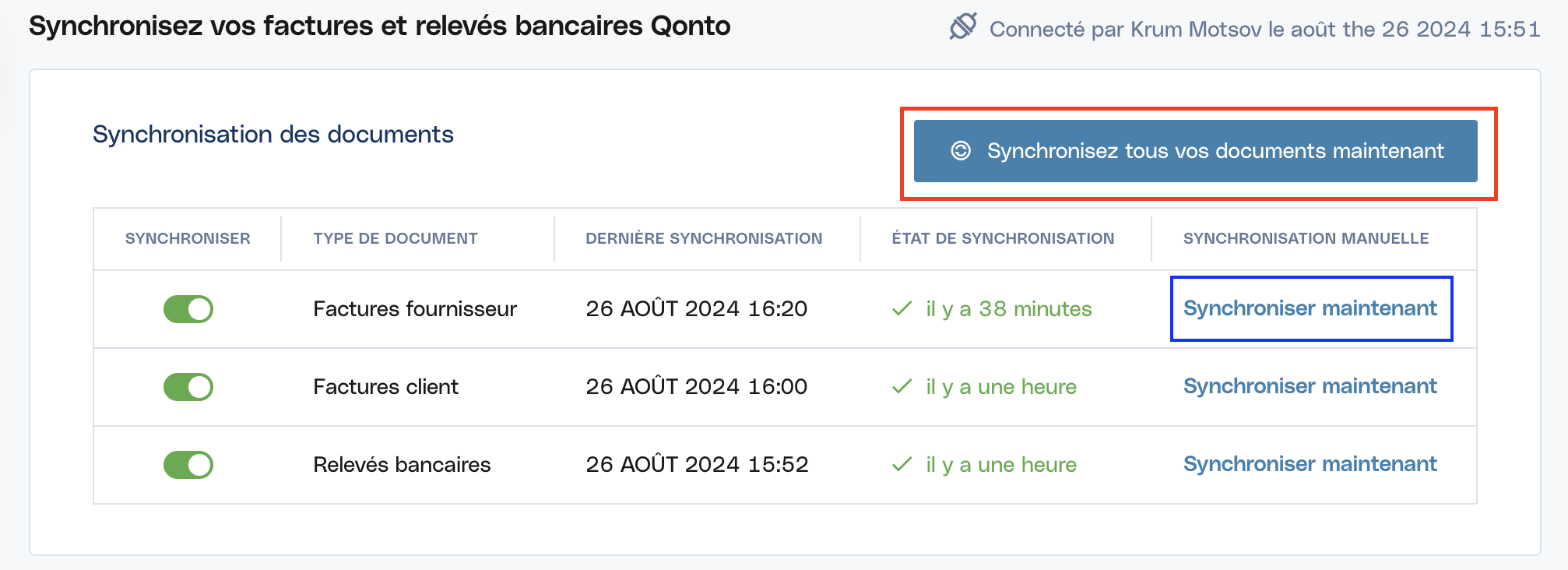This screenshot has width=1568, height=570.
Task: Click the Synchroniser column header
Action: [x=188, y=238]
